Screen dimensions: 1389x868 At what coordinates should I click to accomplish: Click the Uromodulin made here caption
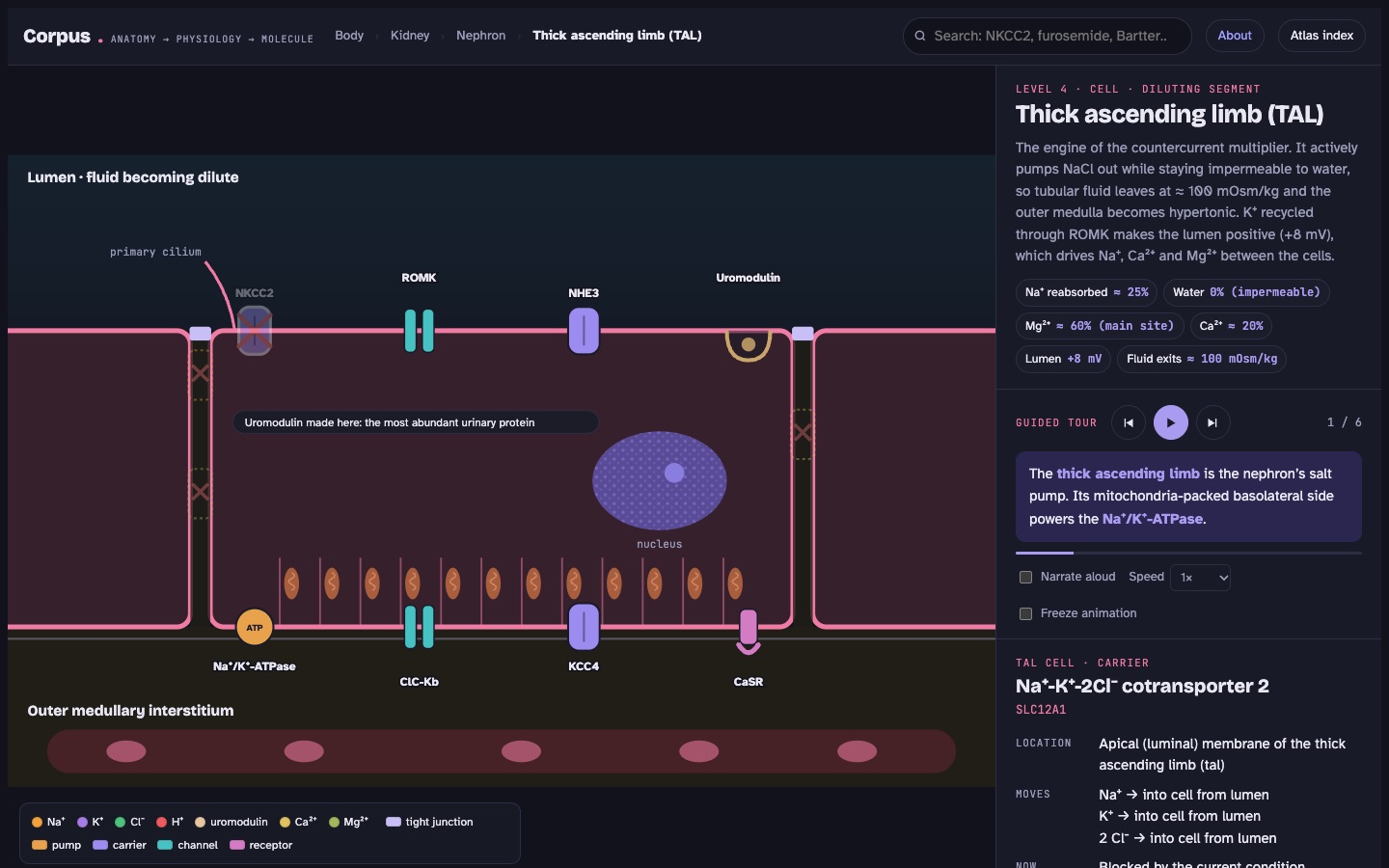(x=416, y=422)
